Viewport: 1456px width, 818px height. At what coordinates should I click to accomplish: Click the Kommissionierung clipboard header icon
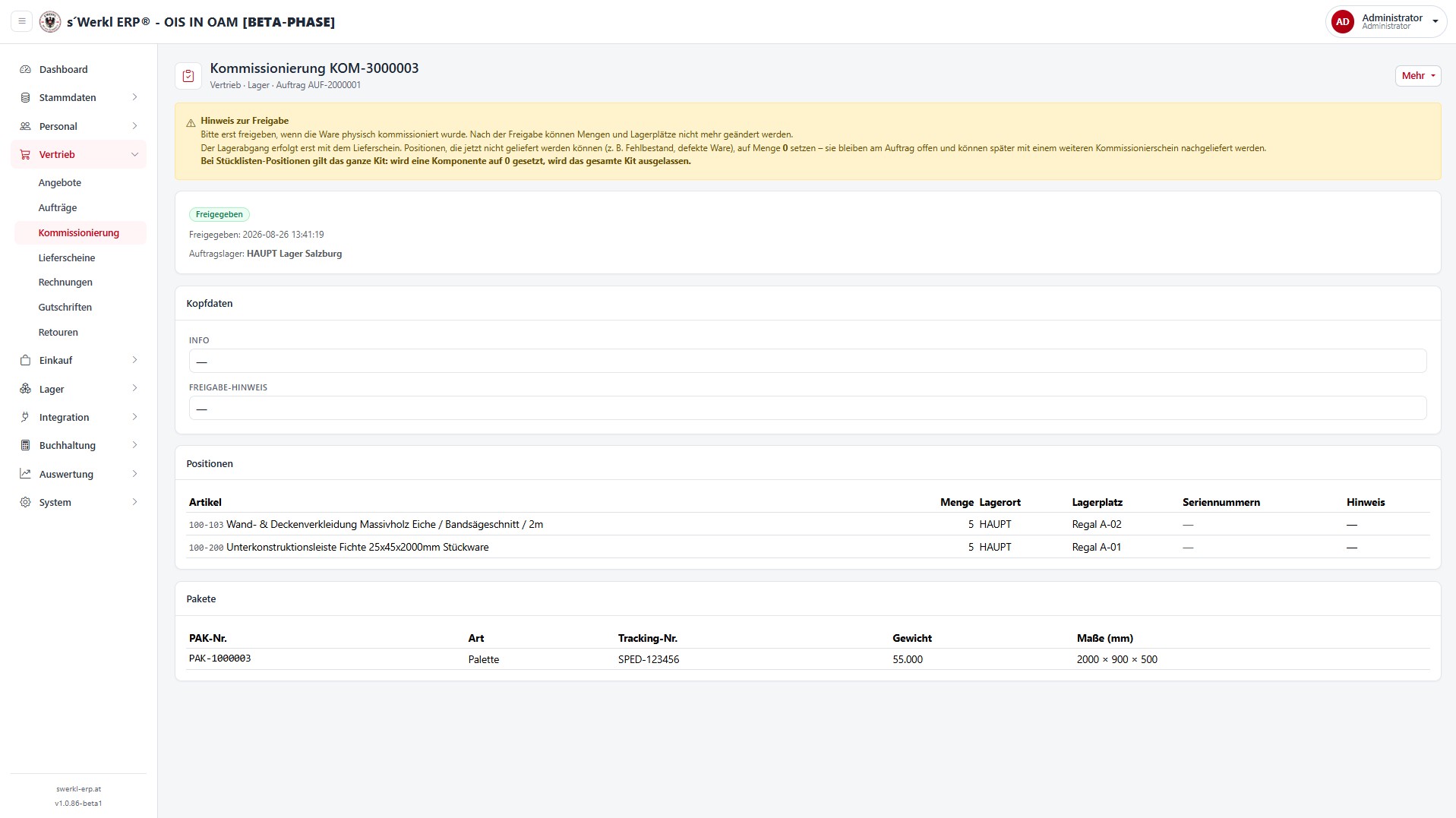pyautogui.click(x=188, y=76)
